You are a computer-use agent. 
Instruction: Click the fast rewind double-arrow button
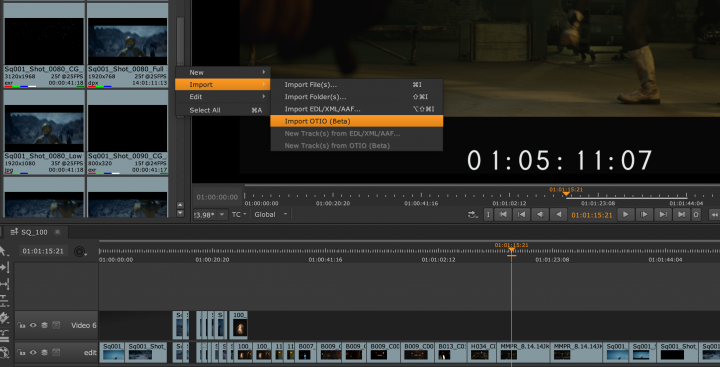(x=714, y=214)
